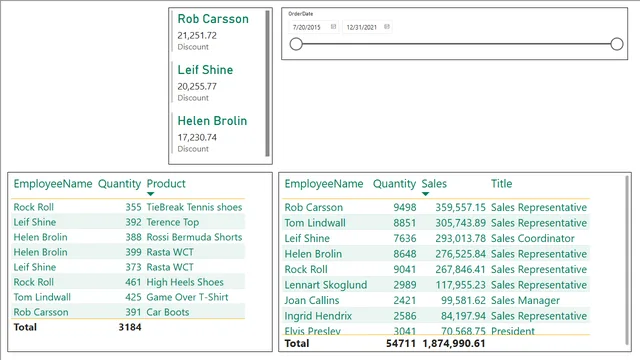Click the Sales Manager title cell

(525, 300)
